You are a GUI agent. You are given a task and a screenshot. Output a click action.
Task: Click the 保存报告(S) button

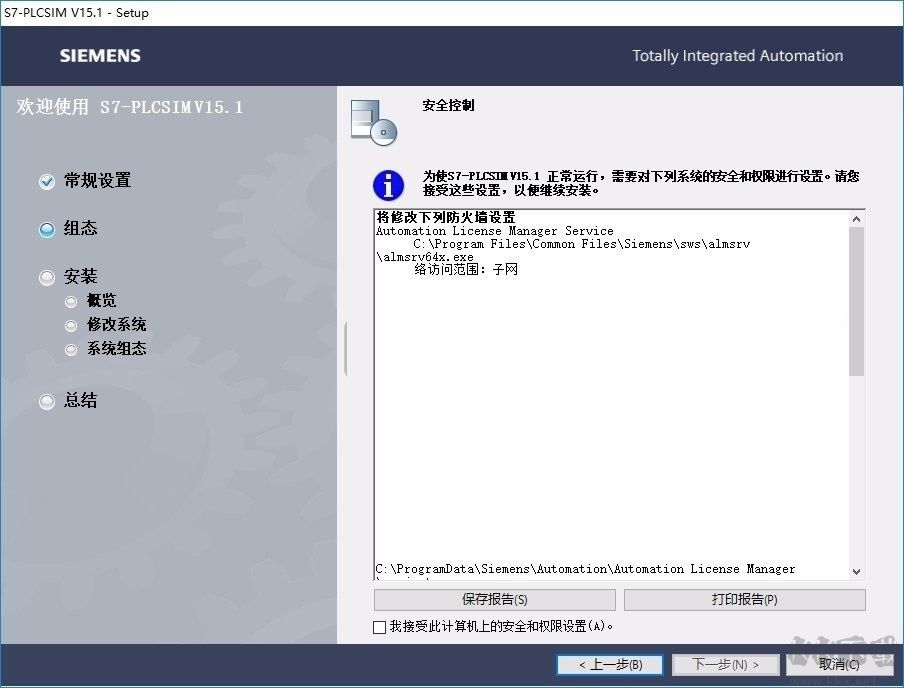[495, 600]
